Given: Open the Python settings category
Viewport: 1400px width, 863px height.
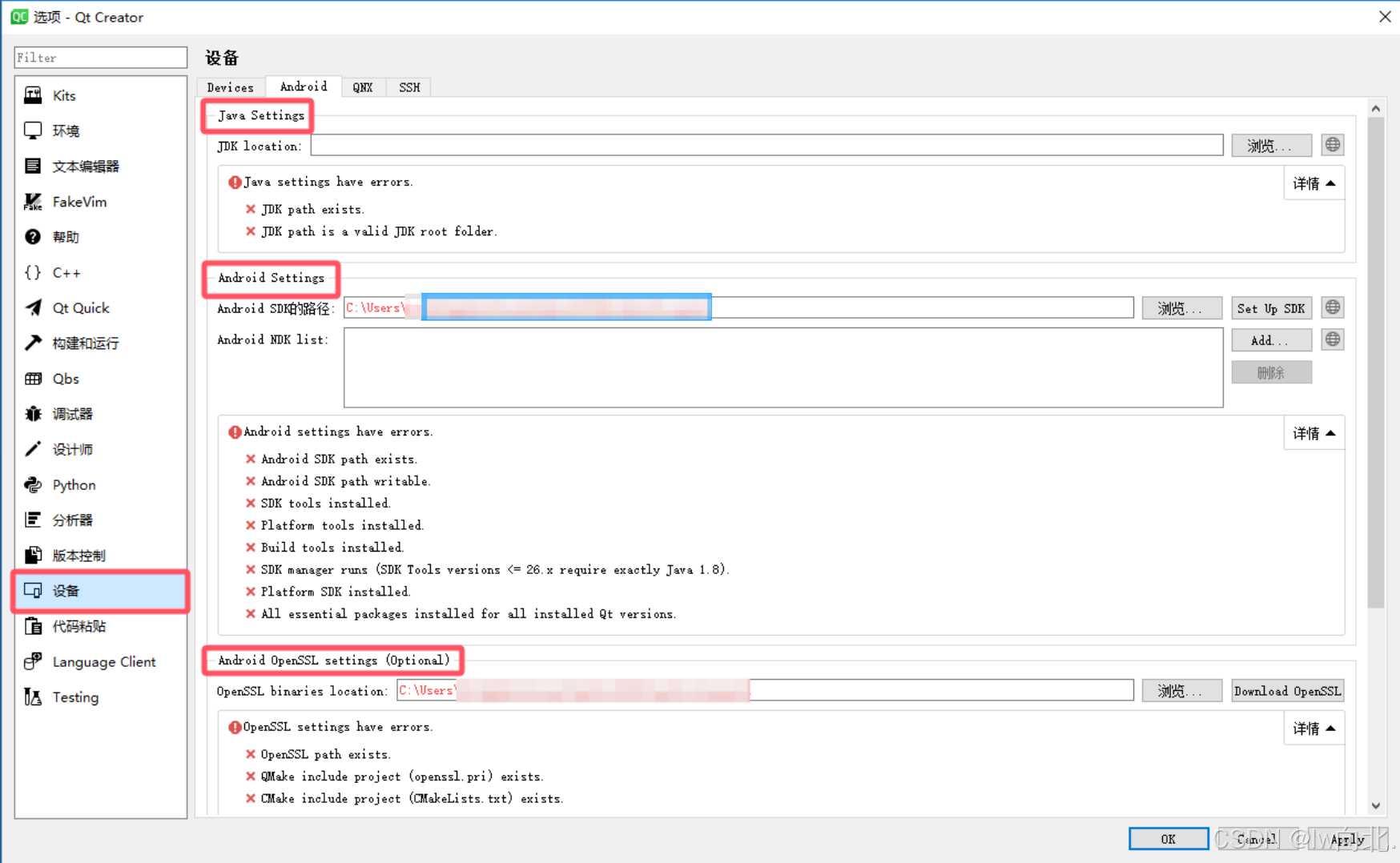Looking at the screenshot, I should (100, 484).
